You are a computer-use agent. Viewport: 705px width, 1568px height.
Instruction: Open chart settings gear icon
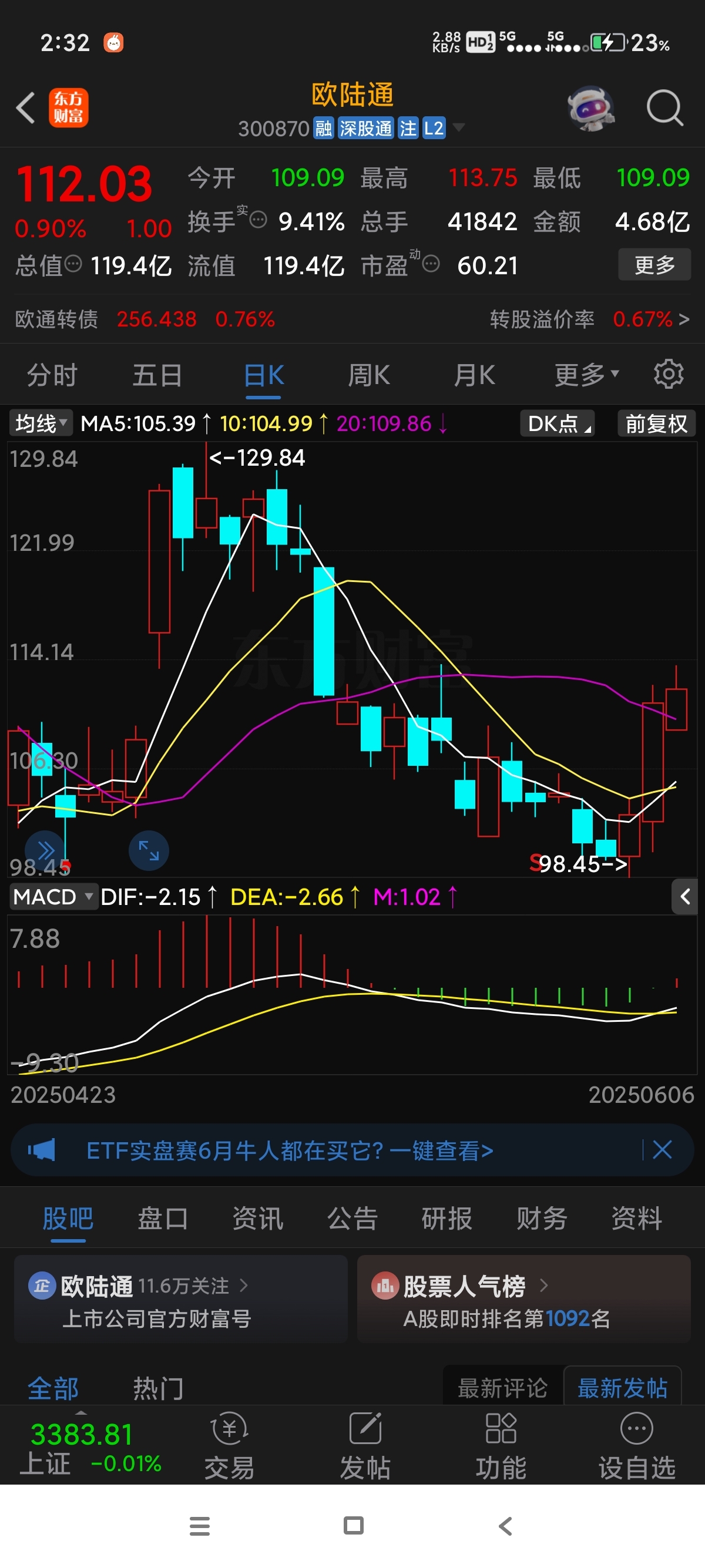click(669, 374)
